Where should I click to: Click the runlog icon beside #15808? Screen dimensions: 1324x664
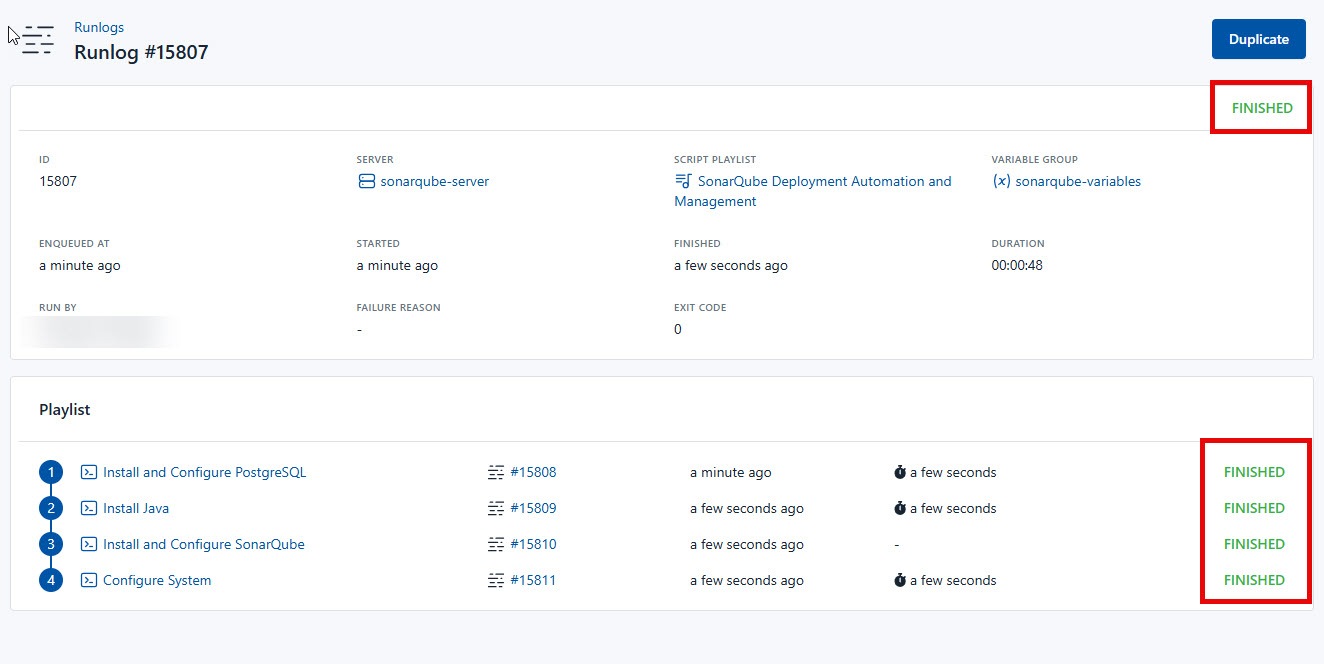point(496,472)
